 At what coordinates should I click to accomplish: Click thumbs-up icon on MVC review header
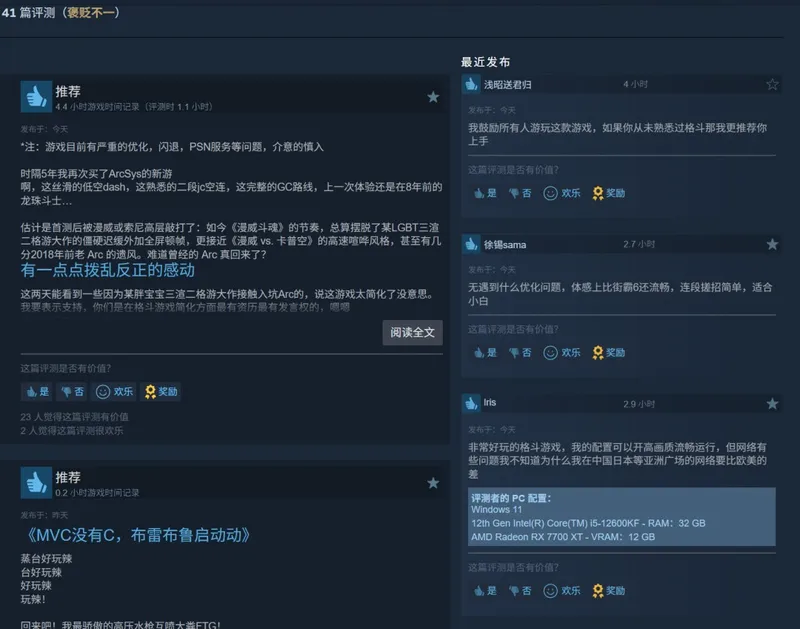(x=36, y=483)
